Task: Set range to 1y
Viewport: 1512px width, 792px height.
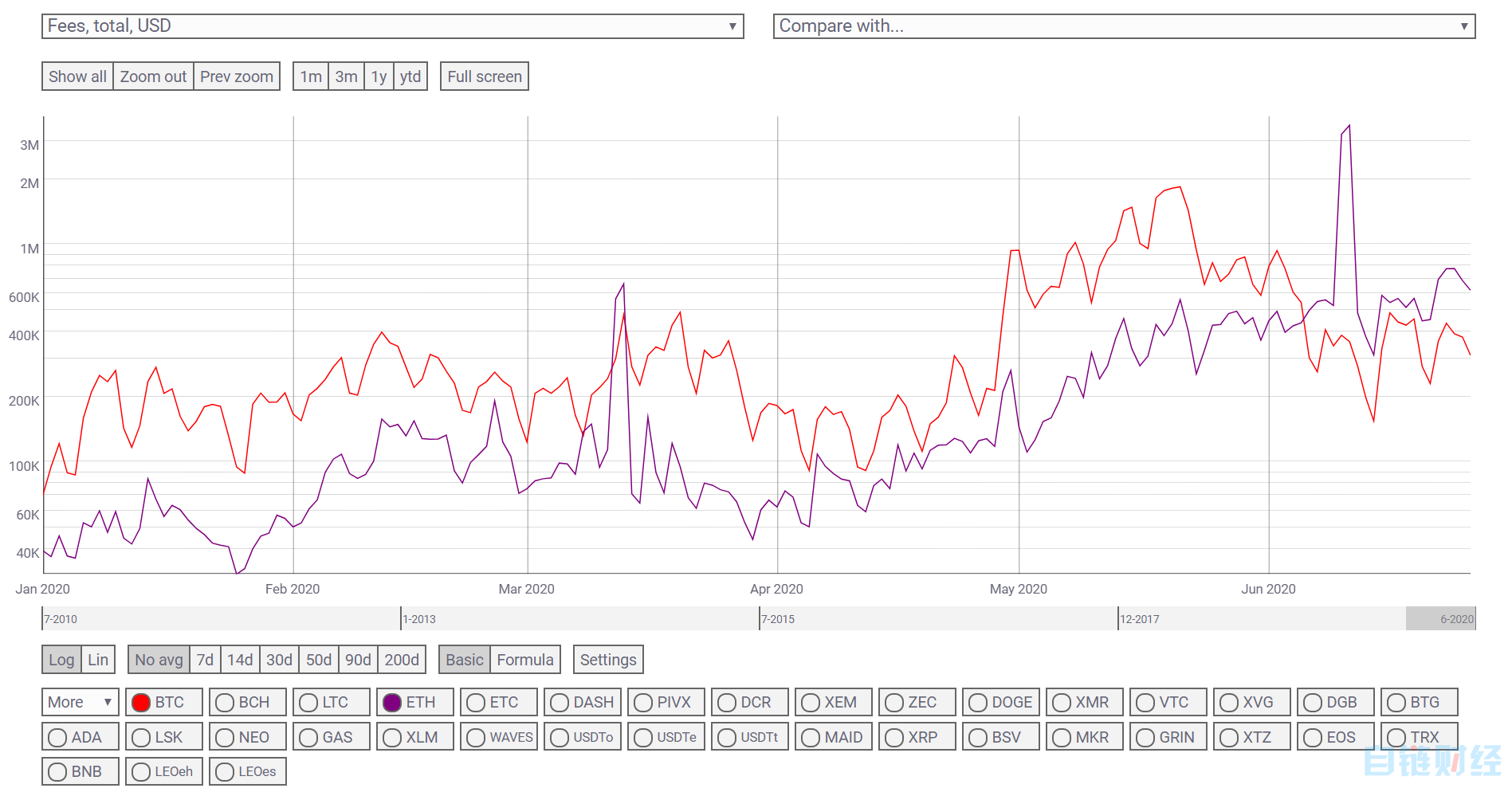Action: coord(379,76)
